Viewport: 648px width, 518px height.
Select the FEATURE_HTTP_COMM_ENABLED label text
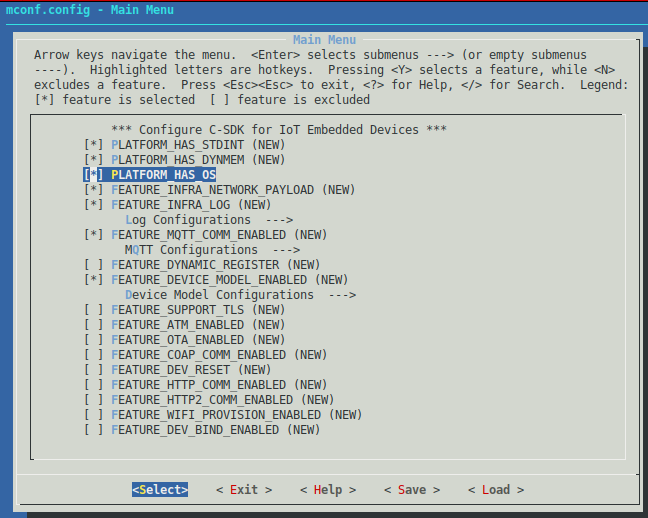(x=198, y=385)
